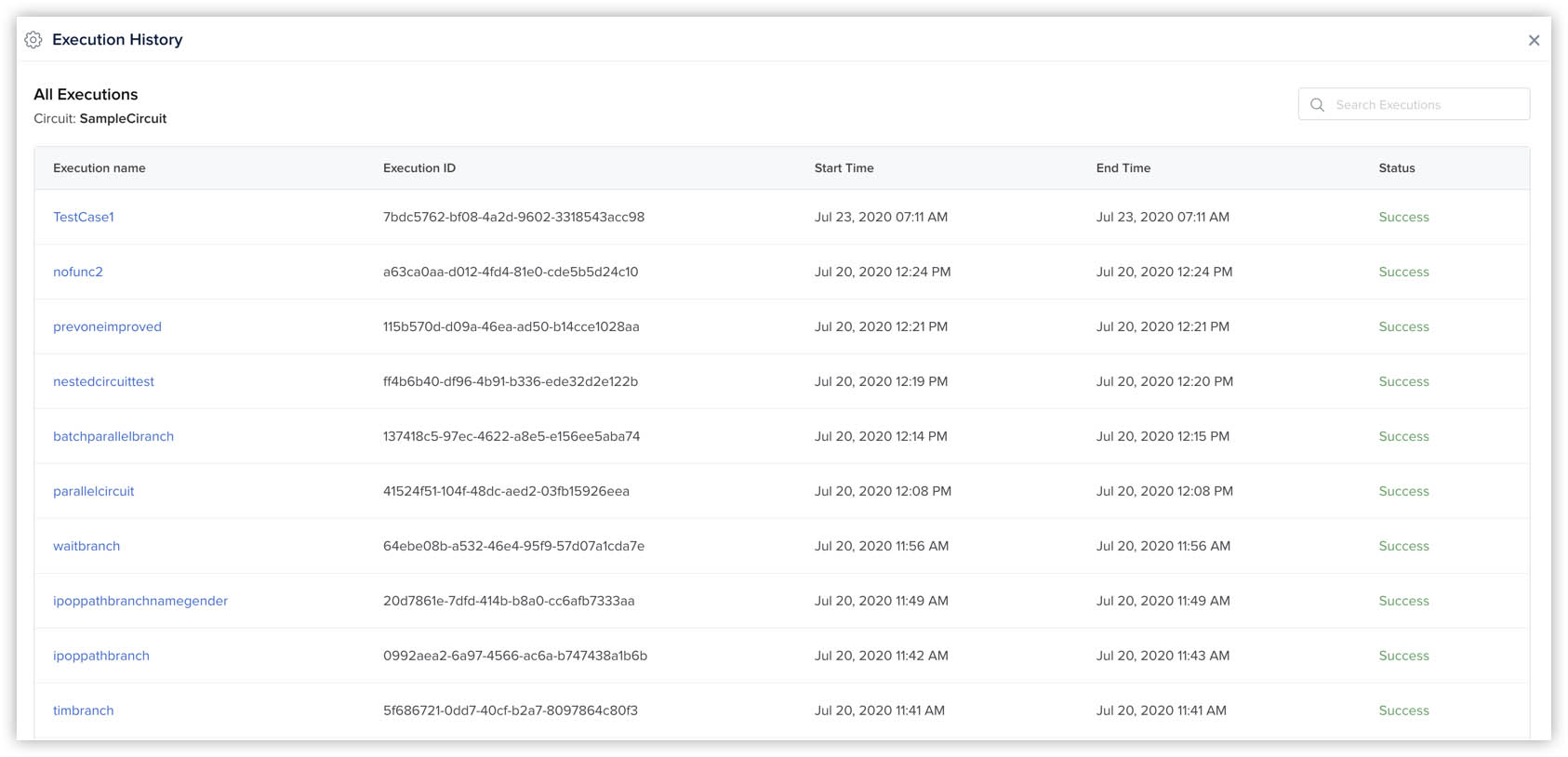Click the Execution ID column header
The image size is (1568, 757).
point(419,168)
